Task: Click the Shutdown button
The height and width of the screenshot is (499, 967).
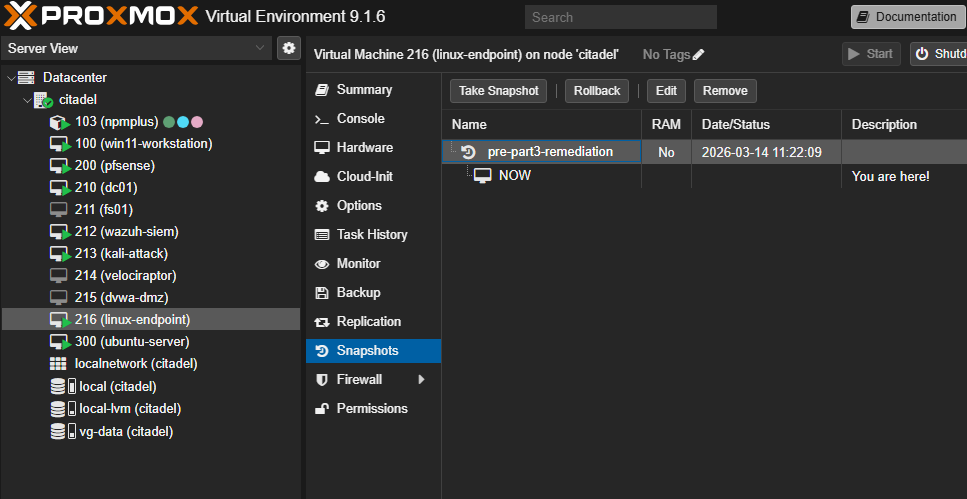Action: [x=939, y=54]
